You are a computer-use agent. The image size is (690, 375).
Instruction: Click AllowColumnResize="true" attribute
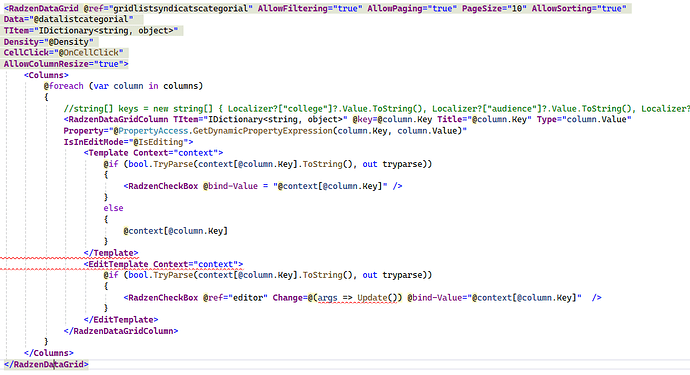66,64
